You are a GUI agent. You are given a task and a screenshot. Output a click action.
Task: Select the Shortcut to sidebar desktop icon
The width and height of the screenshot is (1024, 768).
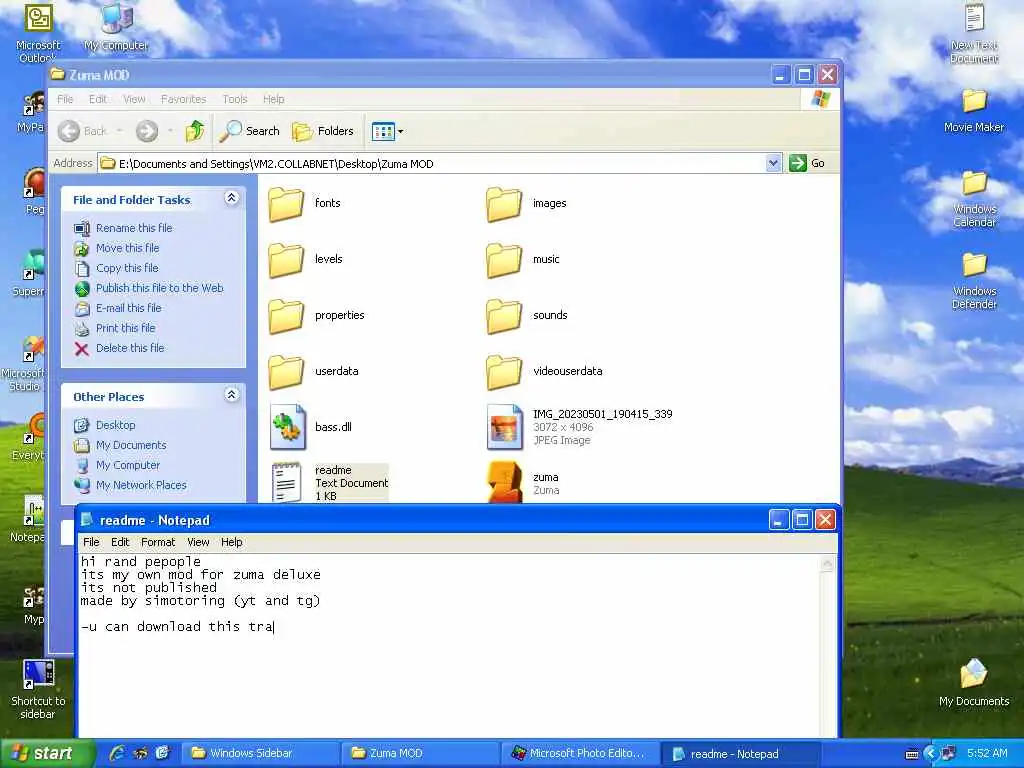(38, 689)
